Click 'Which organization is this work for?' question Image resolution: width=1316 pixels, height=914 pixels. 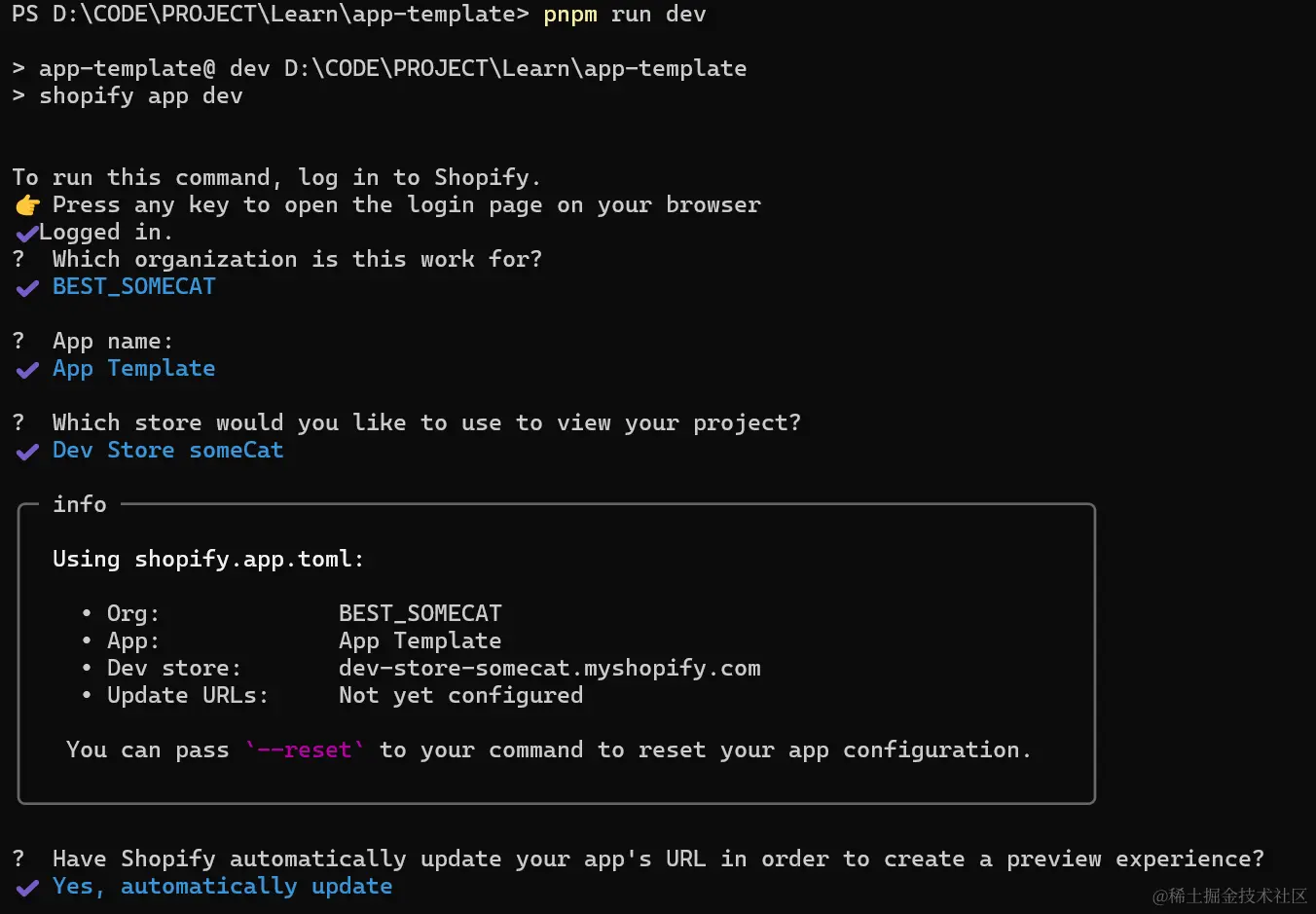coord(297,260)
